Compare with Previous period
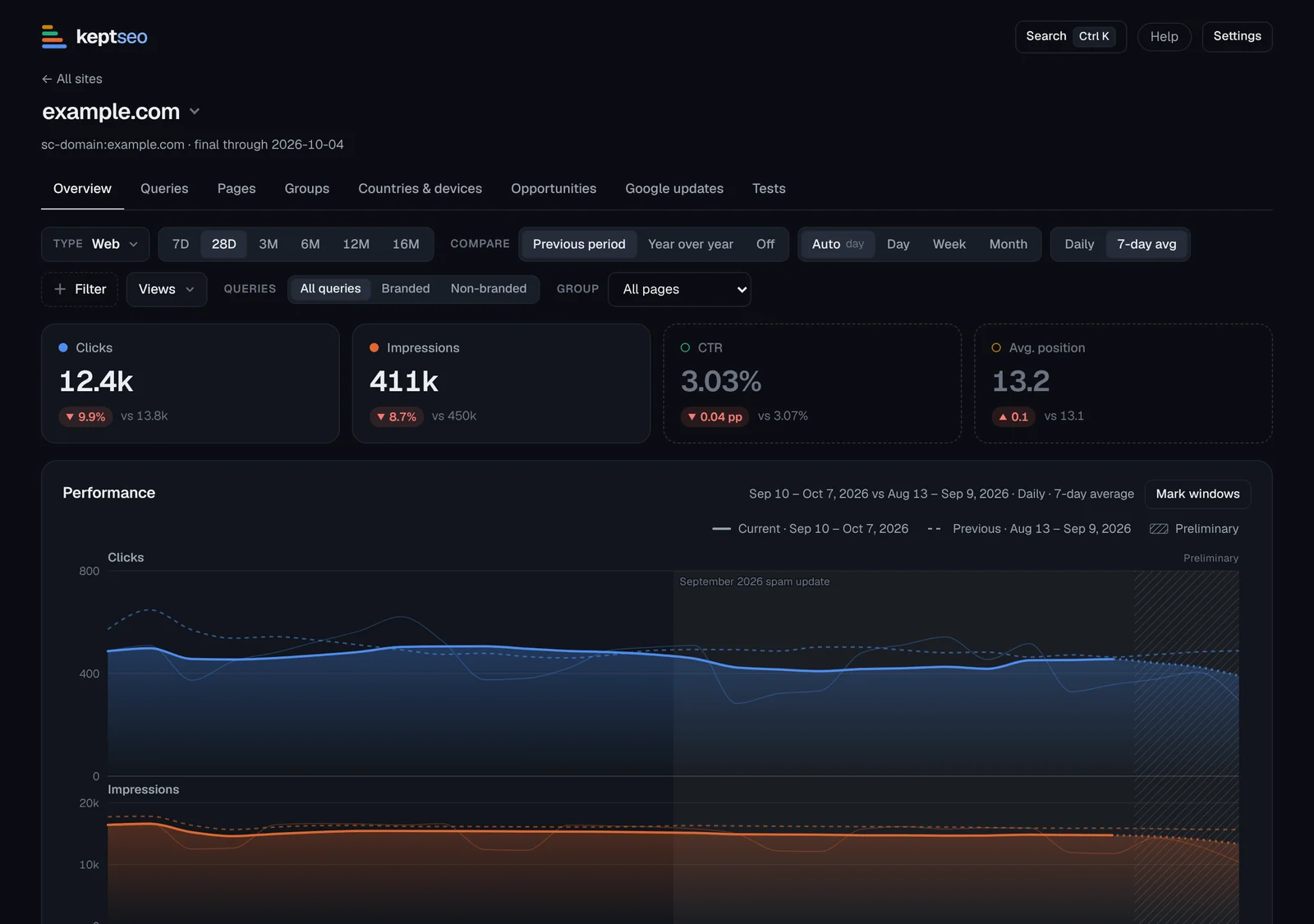This screenshot has width=1314, height=924. 579,244
